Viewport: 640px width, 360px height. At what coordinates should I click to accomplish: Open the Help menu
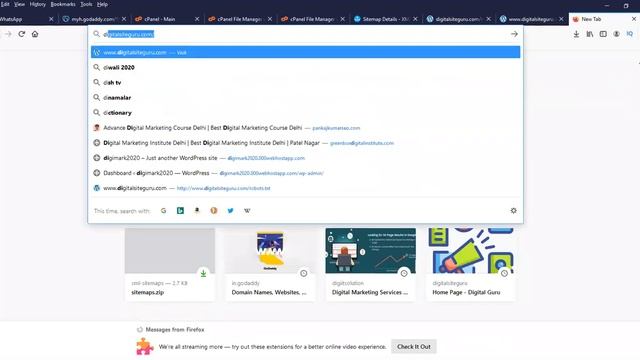[x=102, y=4]
